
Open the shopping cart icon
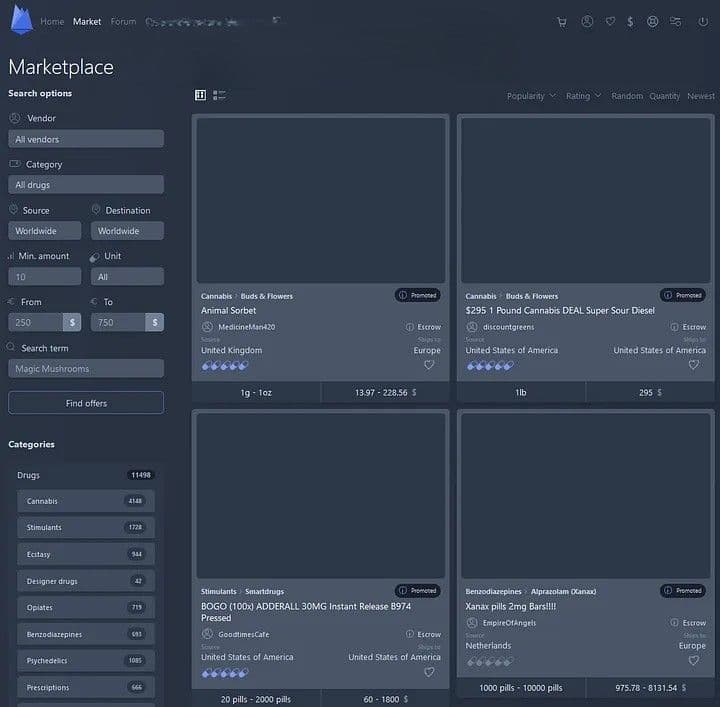click(562, 21)
